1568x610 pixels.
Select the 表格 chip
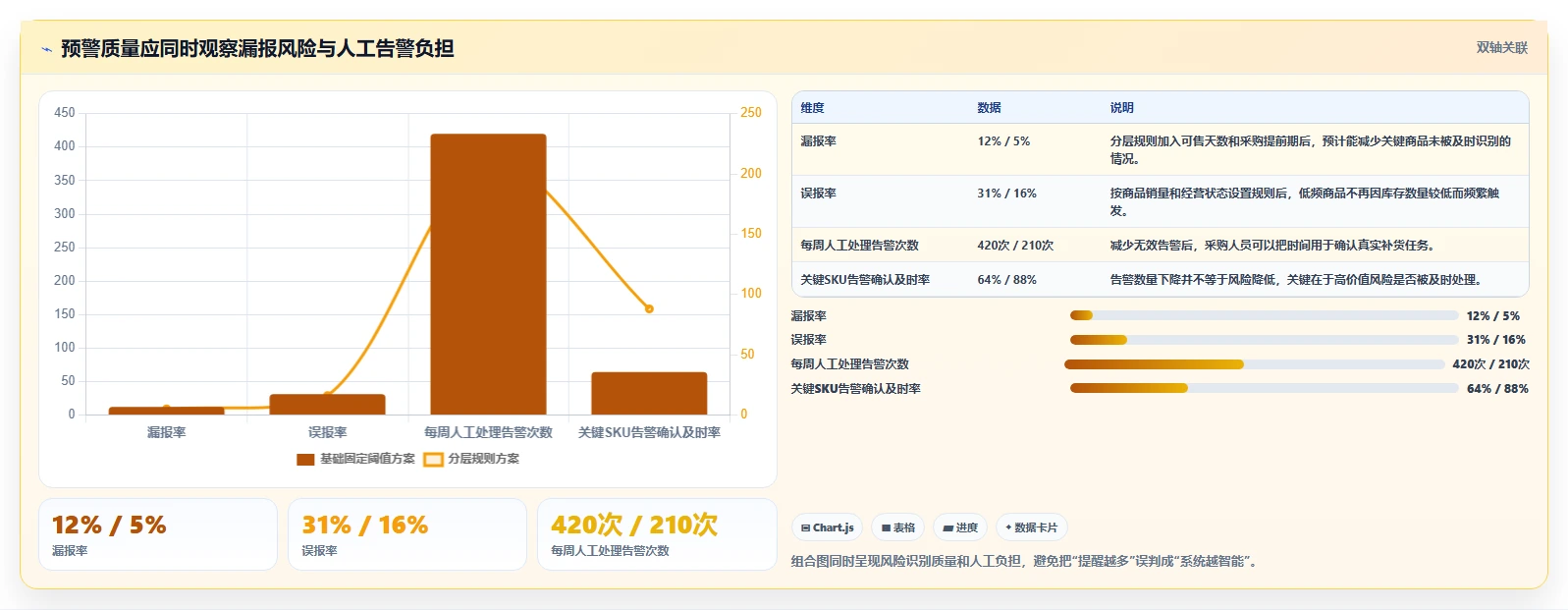pos(898,527)
